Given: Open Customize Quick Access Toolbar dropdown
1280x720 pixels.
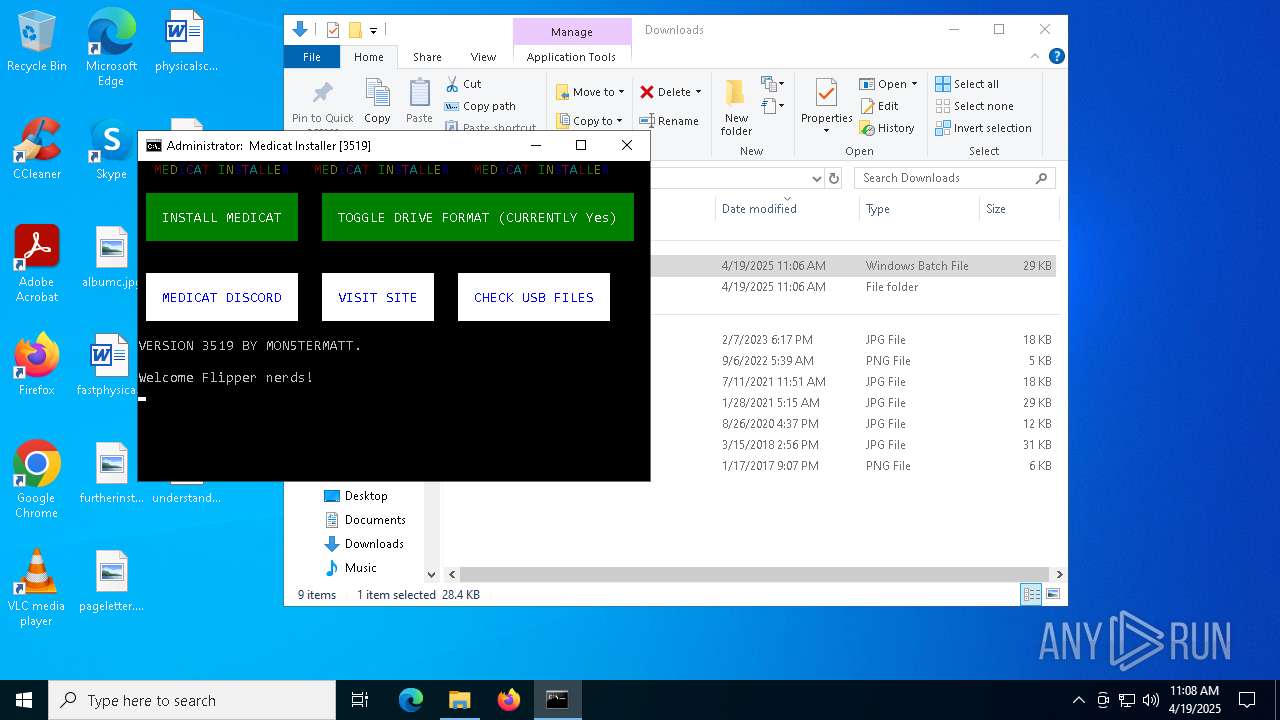Looking at the screenshot, I should click(374, 31).
